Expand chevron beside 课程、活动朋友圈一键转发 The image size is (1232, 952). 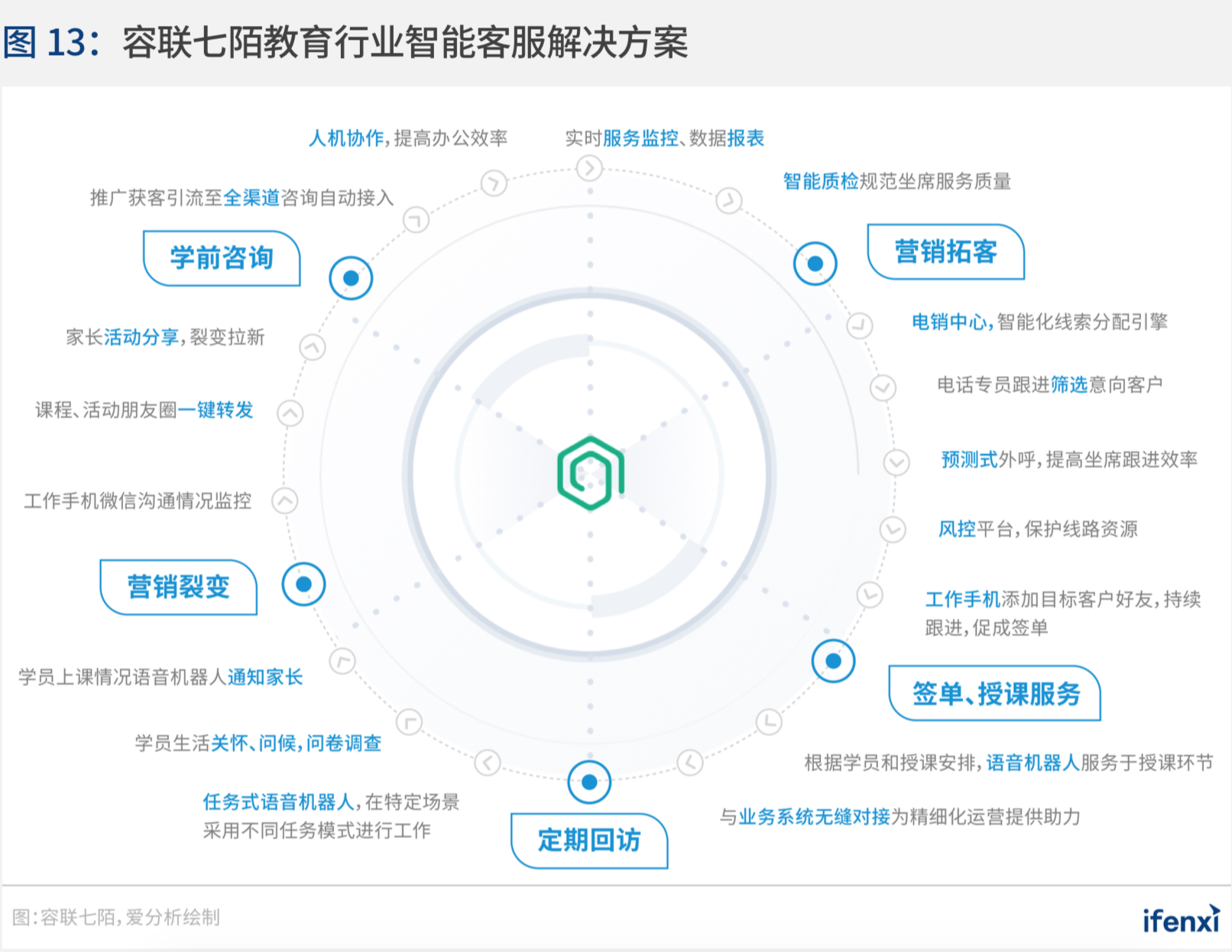tap(290, 413)
